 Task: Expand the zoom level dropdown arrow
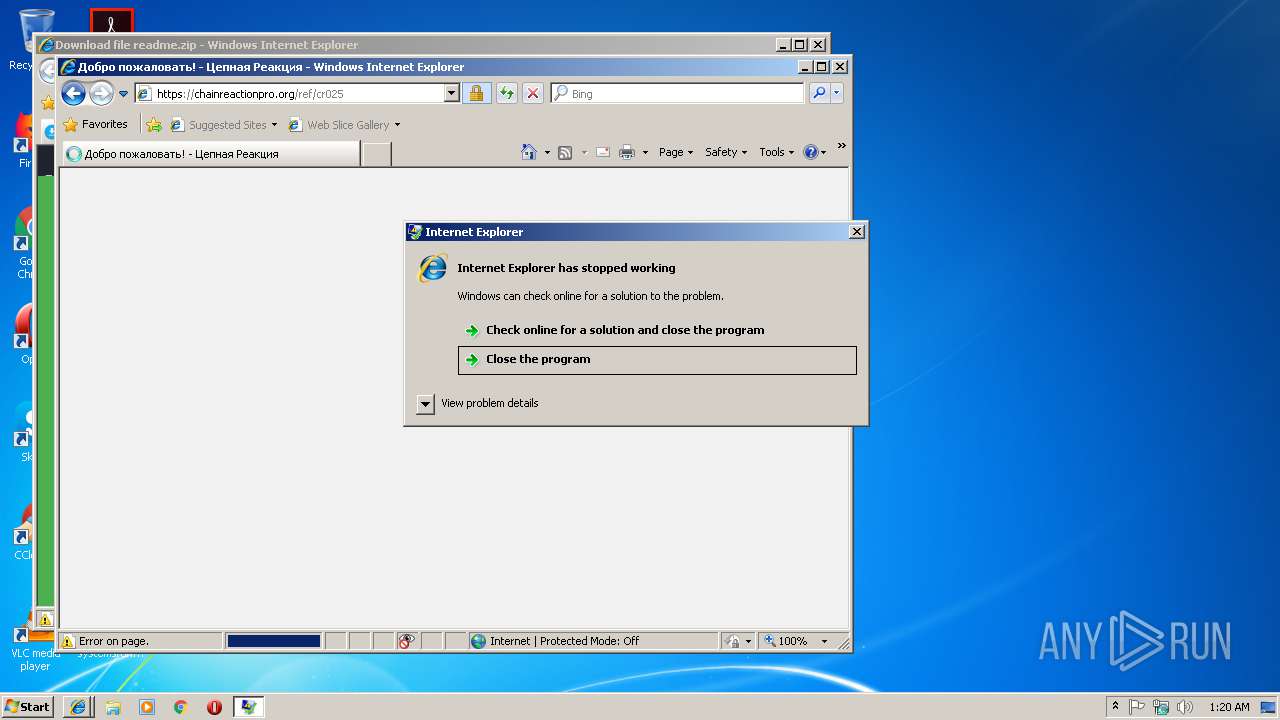pos(824,641)
